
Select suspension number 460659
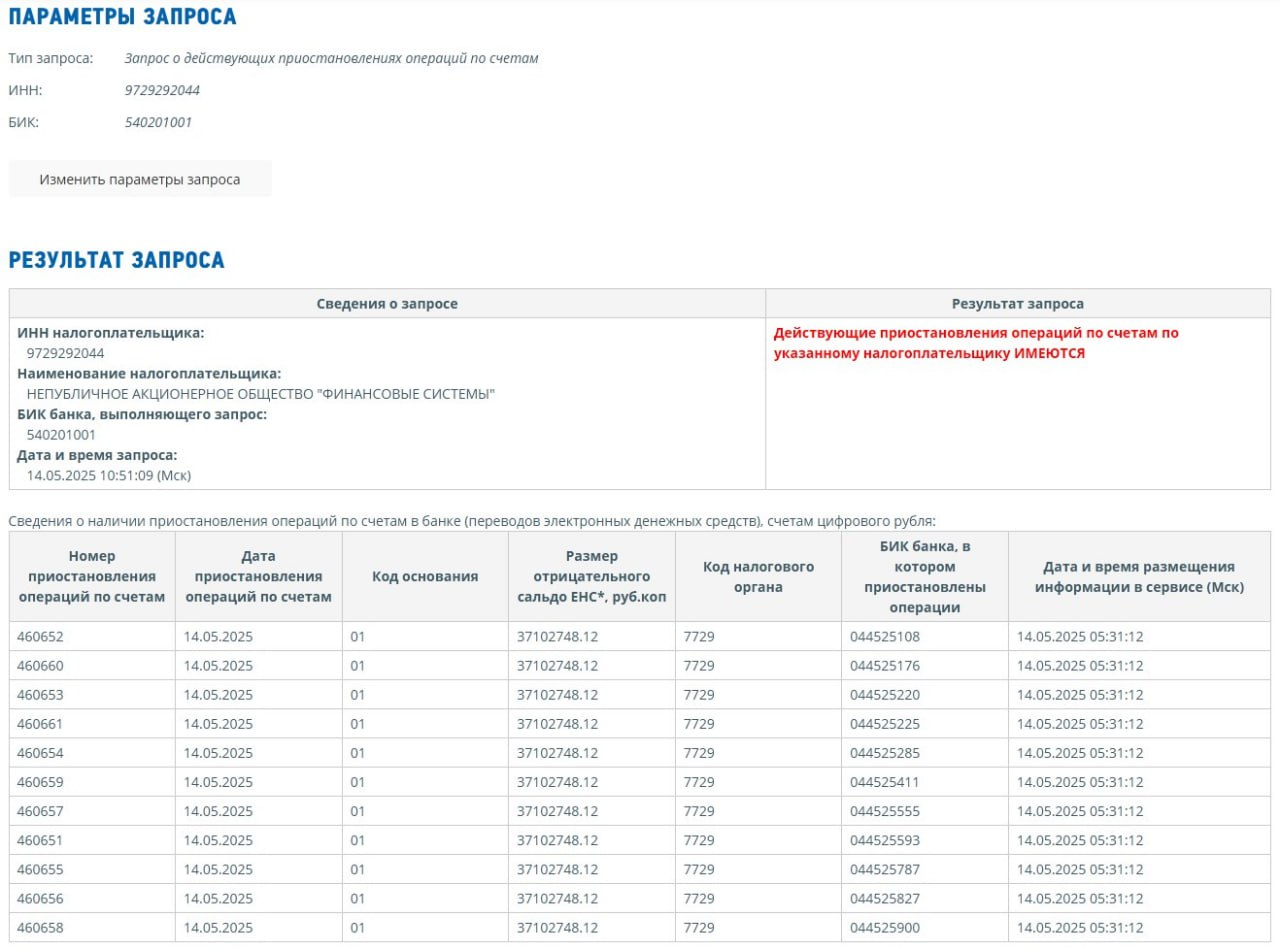click(40, 782)
